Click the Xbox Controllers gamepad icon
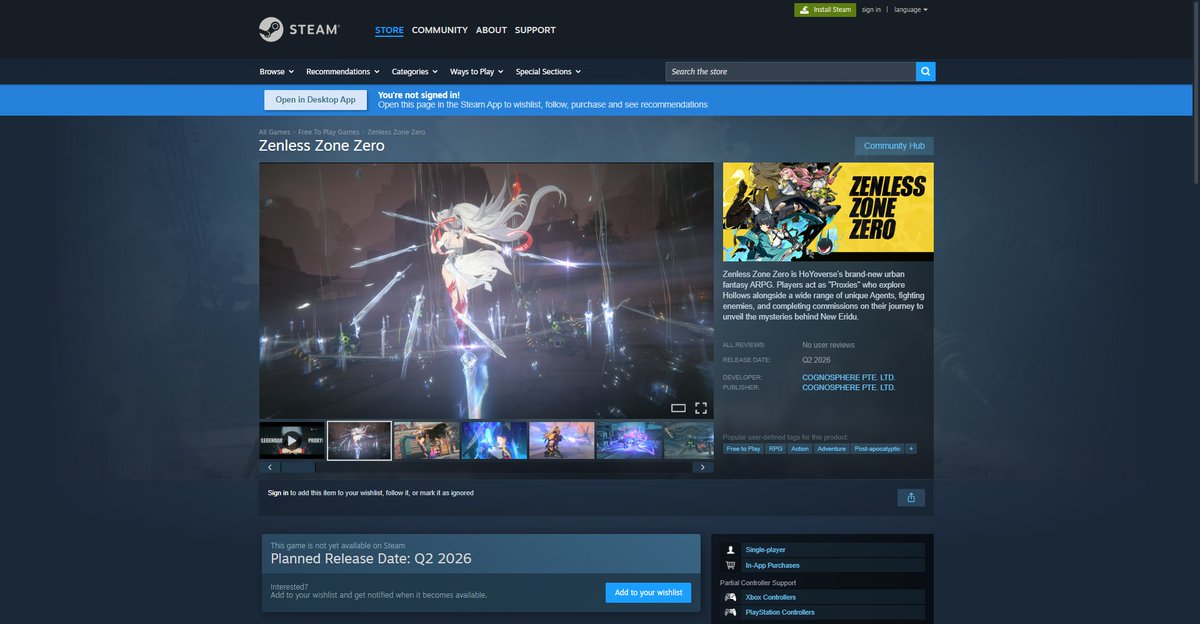Viewport: 1200px width, 624px height. (731, 597)
